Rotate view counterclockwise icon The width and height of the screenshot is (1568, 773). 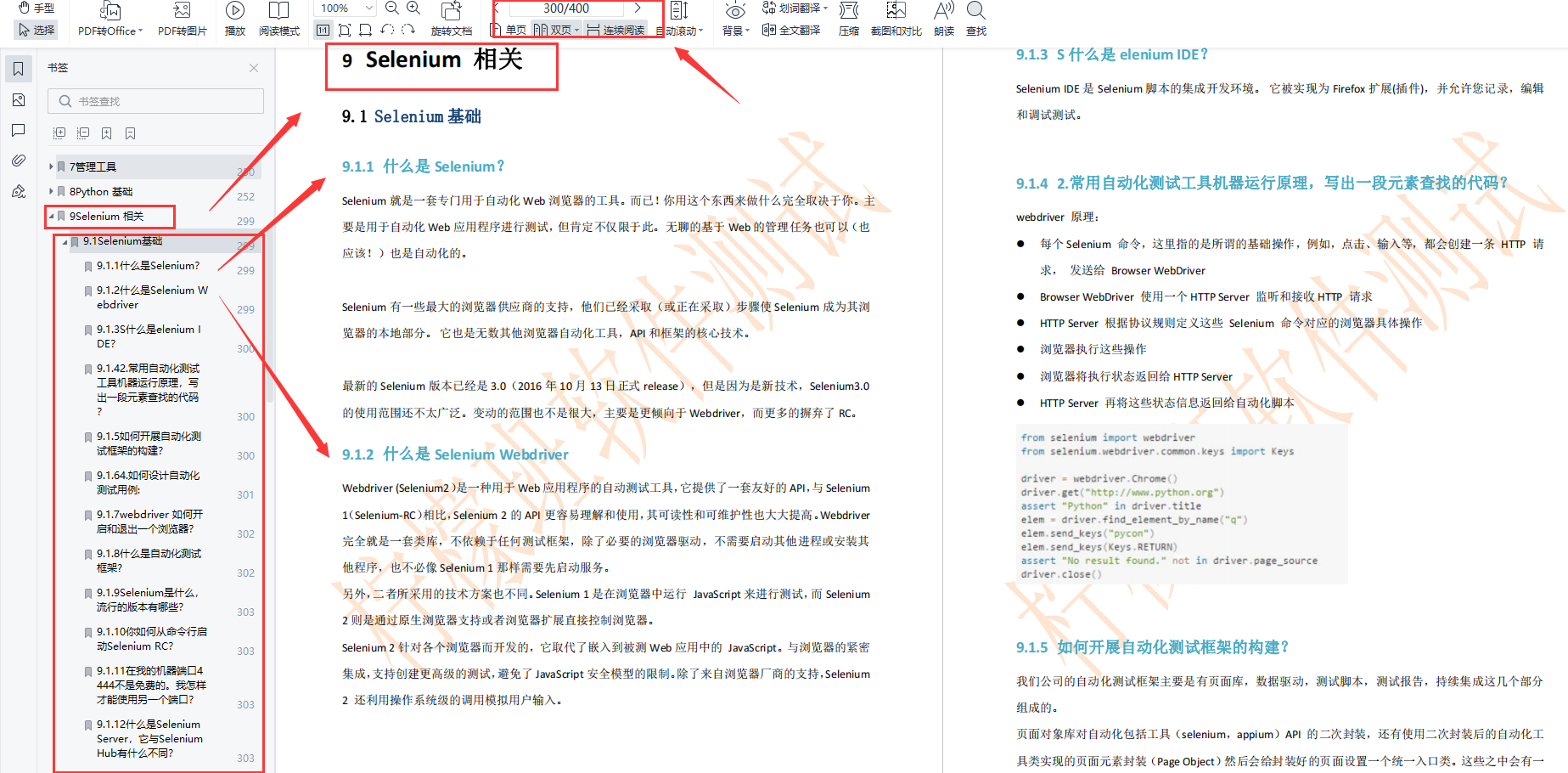(387, 30)
